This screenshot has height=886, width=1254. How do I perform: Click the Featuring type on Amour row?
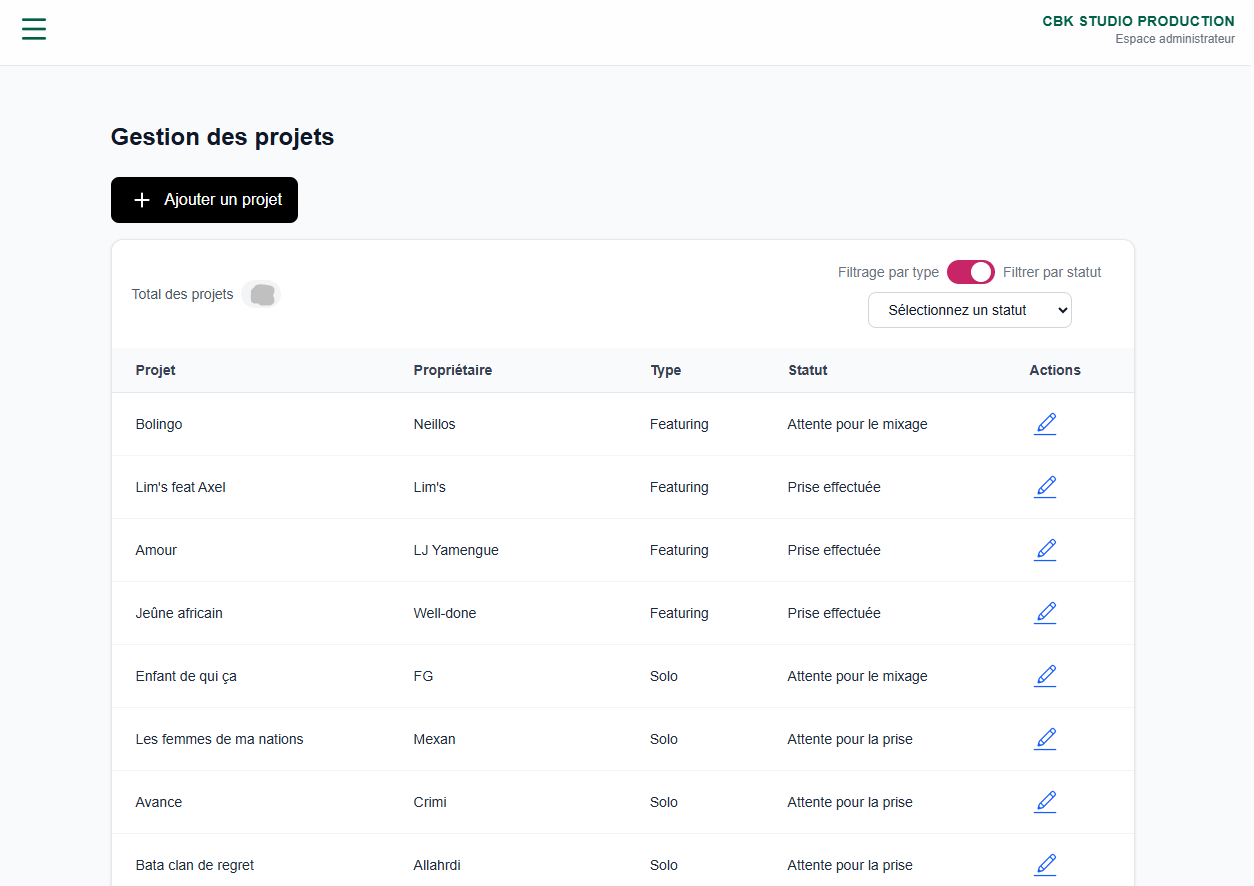point(679,550)
